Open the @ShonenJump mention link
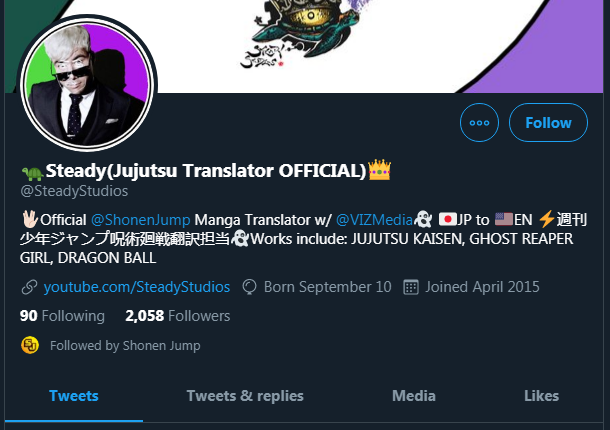610x430 pixels. (140, 220)
